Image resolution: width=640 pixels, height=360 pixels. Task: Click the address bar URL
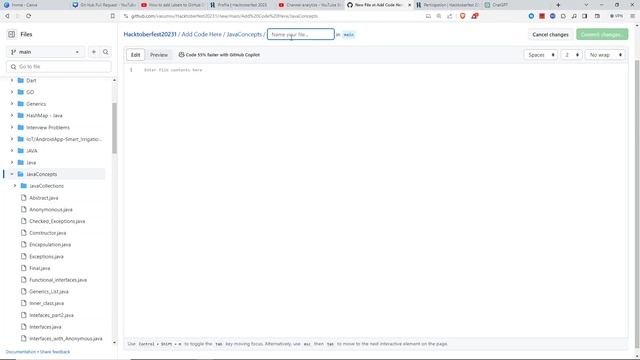pos(224,16)
